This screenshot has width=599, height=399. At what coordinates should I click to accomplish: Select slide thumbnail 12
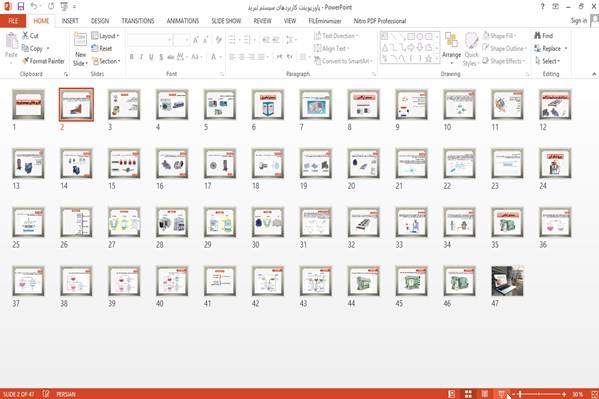click(555, 104)
